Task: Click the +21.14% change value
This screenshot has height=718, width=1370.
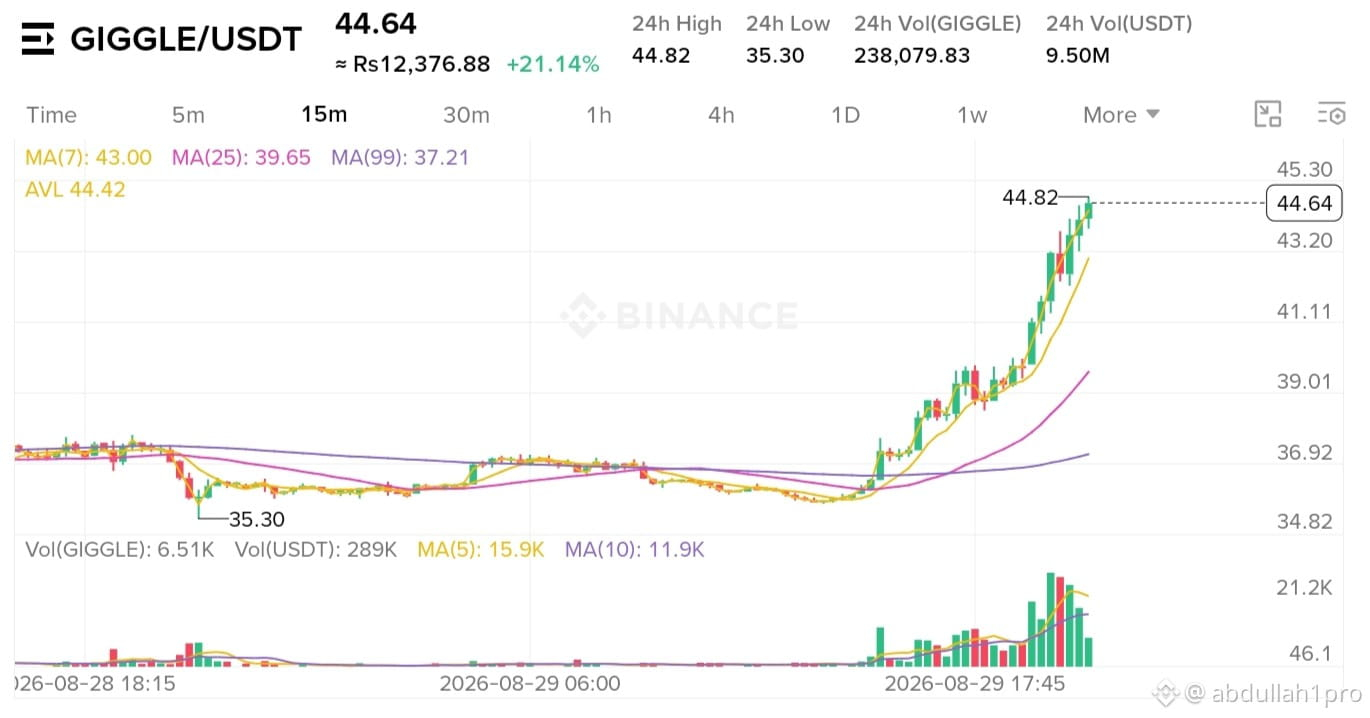Action: coord(553,65)
